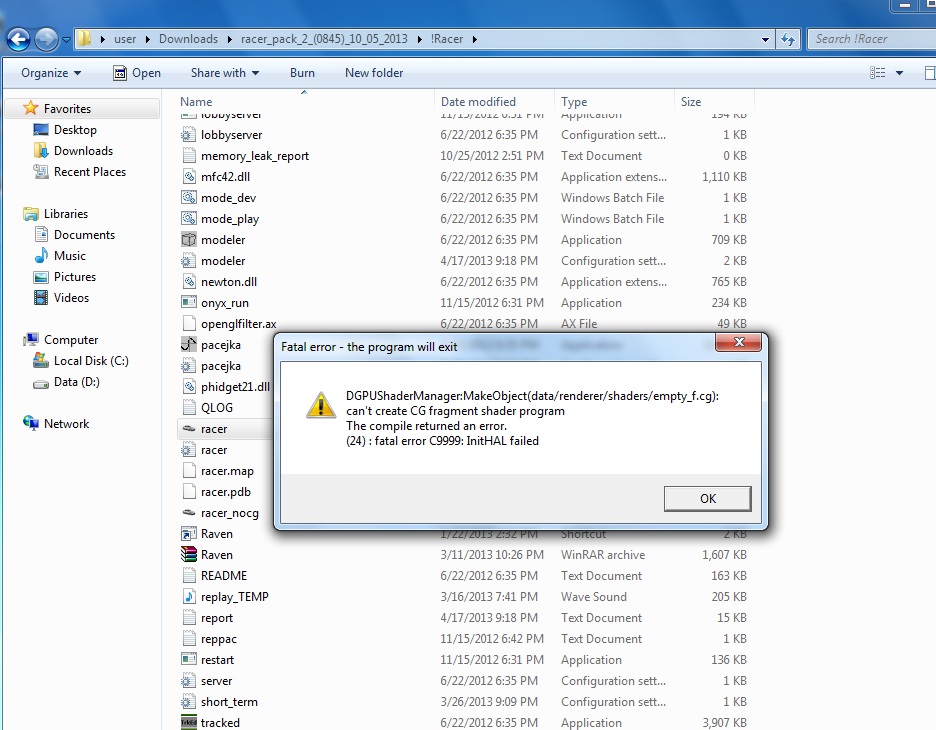Image resolution: width=936 pixels, height=730 pixels.
Task: Open the Organize menu
Action: point(51,73)
